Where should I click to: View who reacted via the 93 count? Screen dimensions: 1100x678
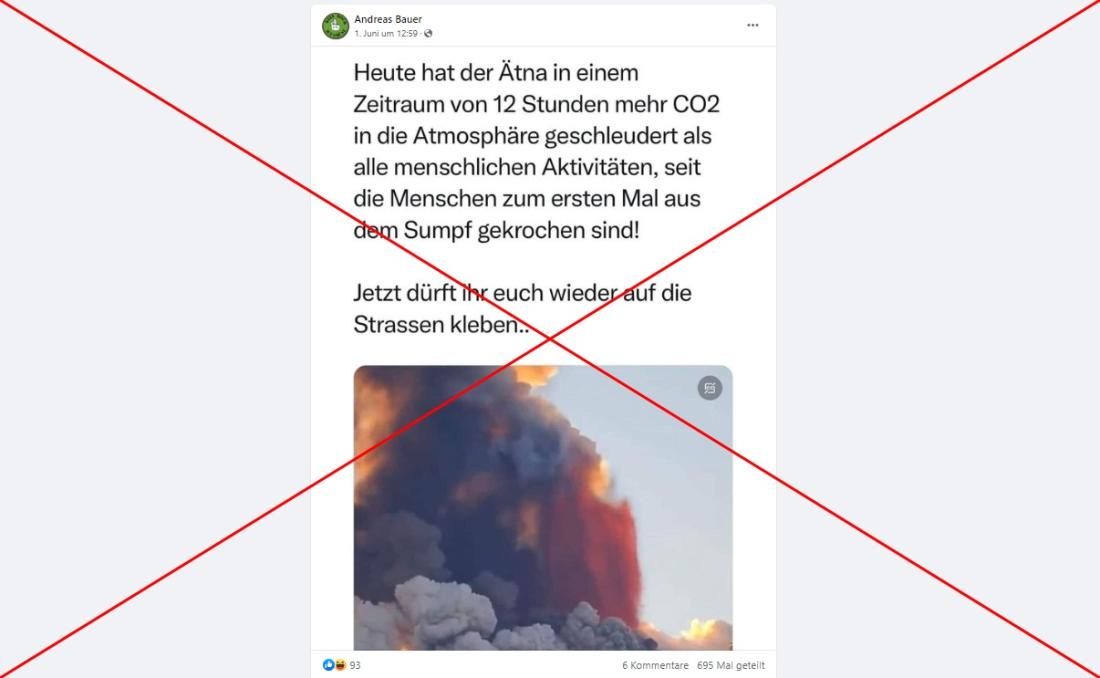355,665
